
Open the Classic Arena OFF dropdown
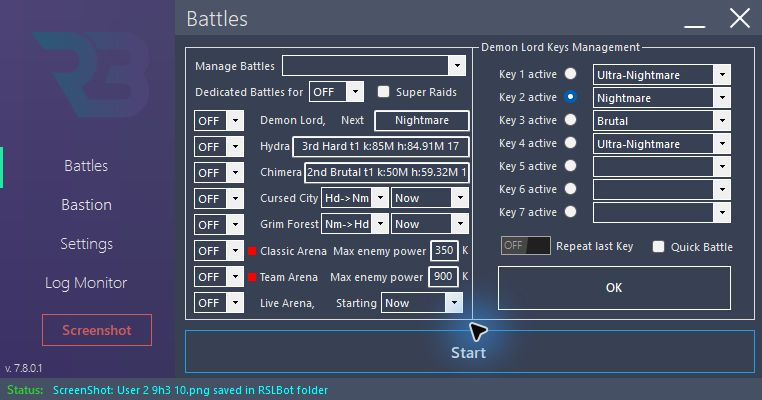(219, 251)
